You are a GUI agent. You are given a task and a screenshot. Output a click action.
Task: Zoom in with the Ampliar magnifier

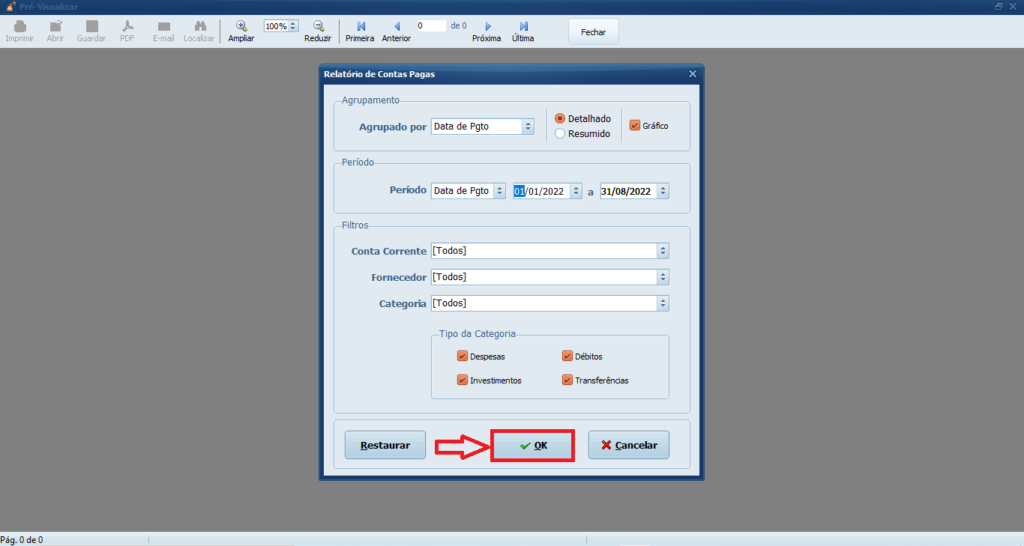[241, 26]
